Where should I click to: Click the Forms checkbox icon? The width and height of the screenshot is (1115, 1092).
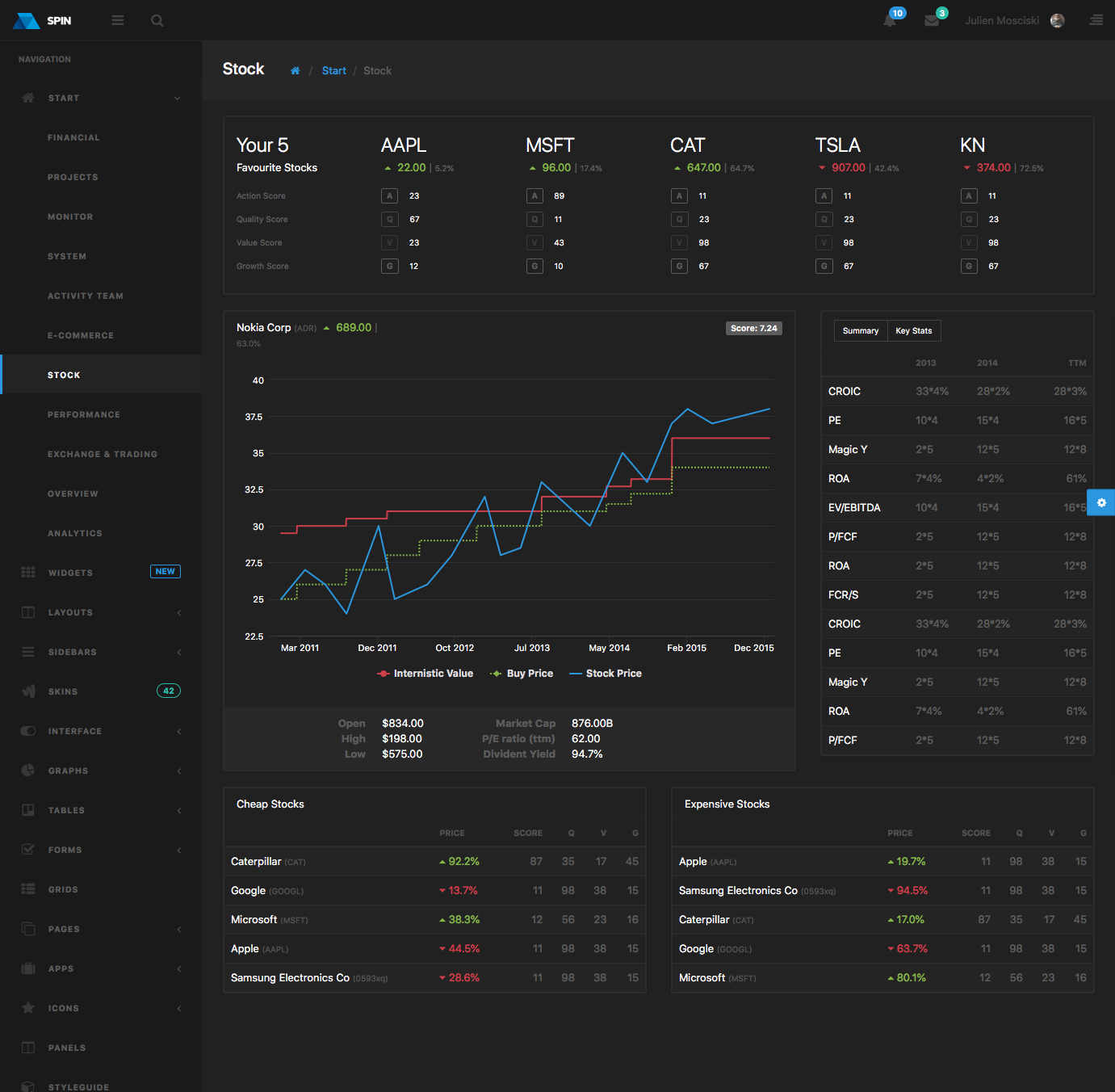click(x=28, y=850)
